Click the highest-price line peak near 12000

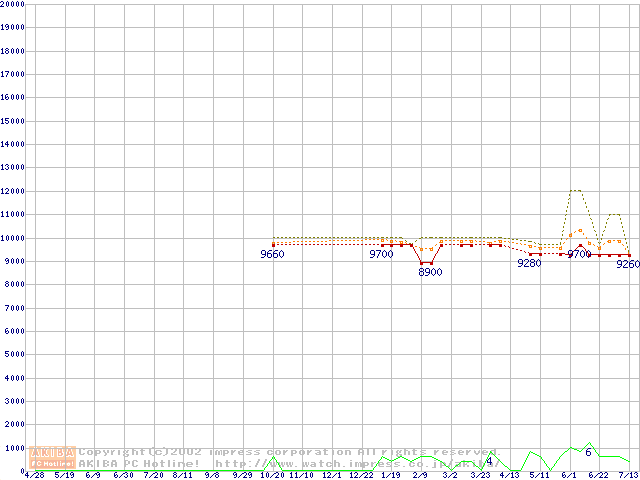(x=575, y=190)
